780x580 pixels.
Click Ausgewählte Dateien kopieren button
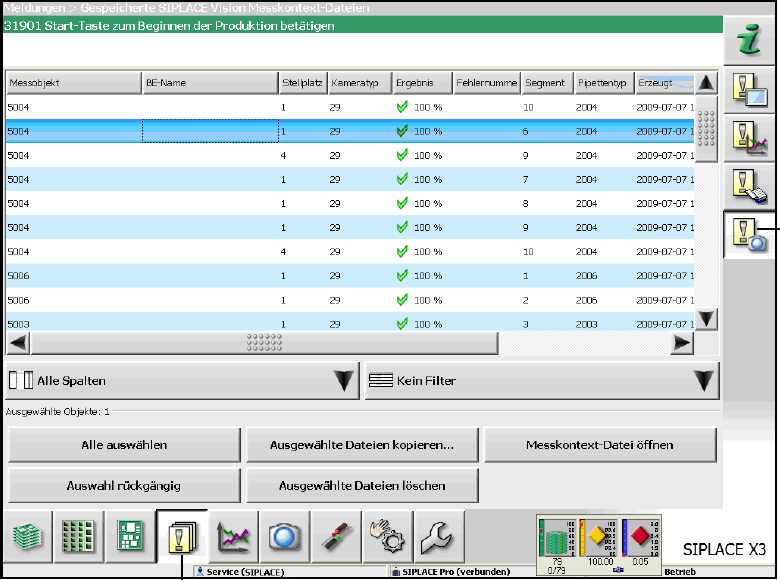click(x=362, y=445)
